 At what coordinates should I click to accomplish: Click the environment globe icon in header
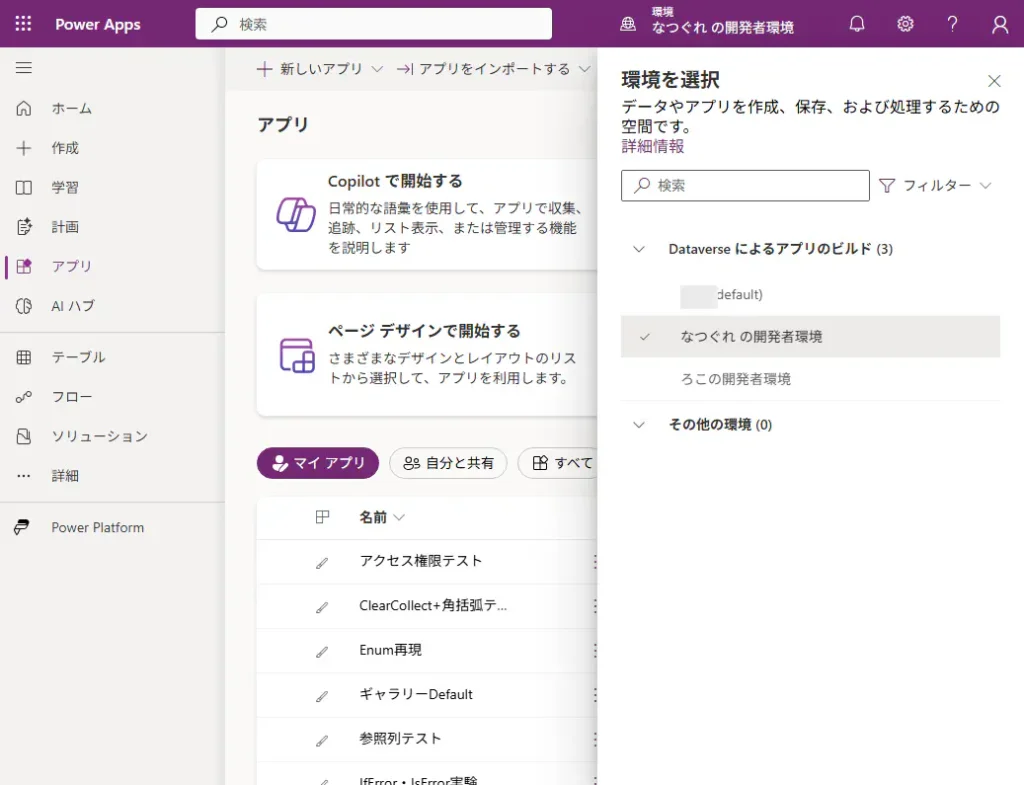[x=628, y=24]
